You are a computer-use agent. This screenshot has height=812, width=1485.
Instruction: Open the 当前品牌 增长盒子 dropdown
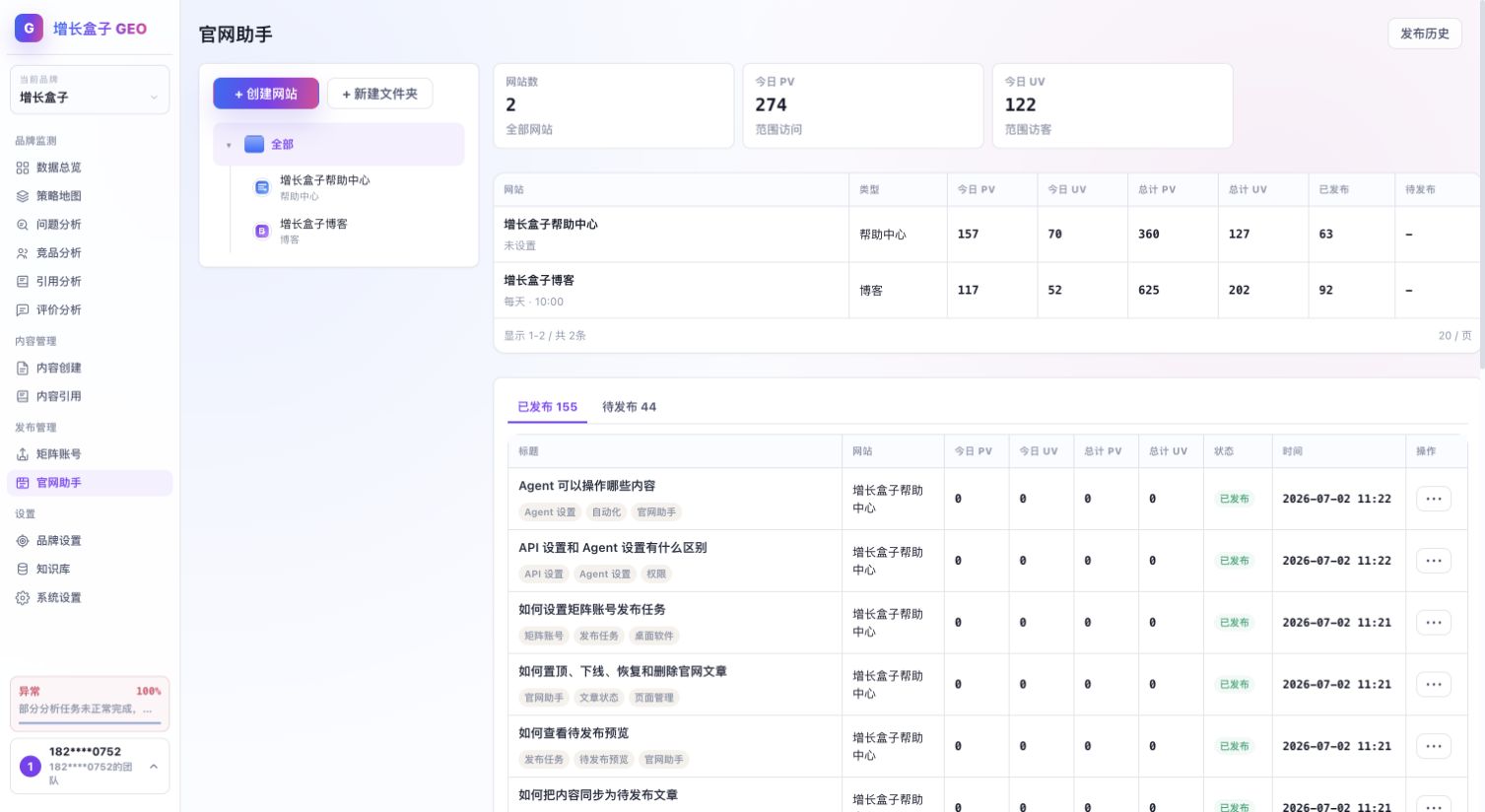coord(90,90)
